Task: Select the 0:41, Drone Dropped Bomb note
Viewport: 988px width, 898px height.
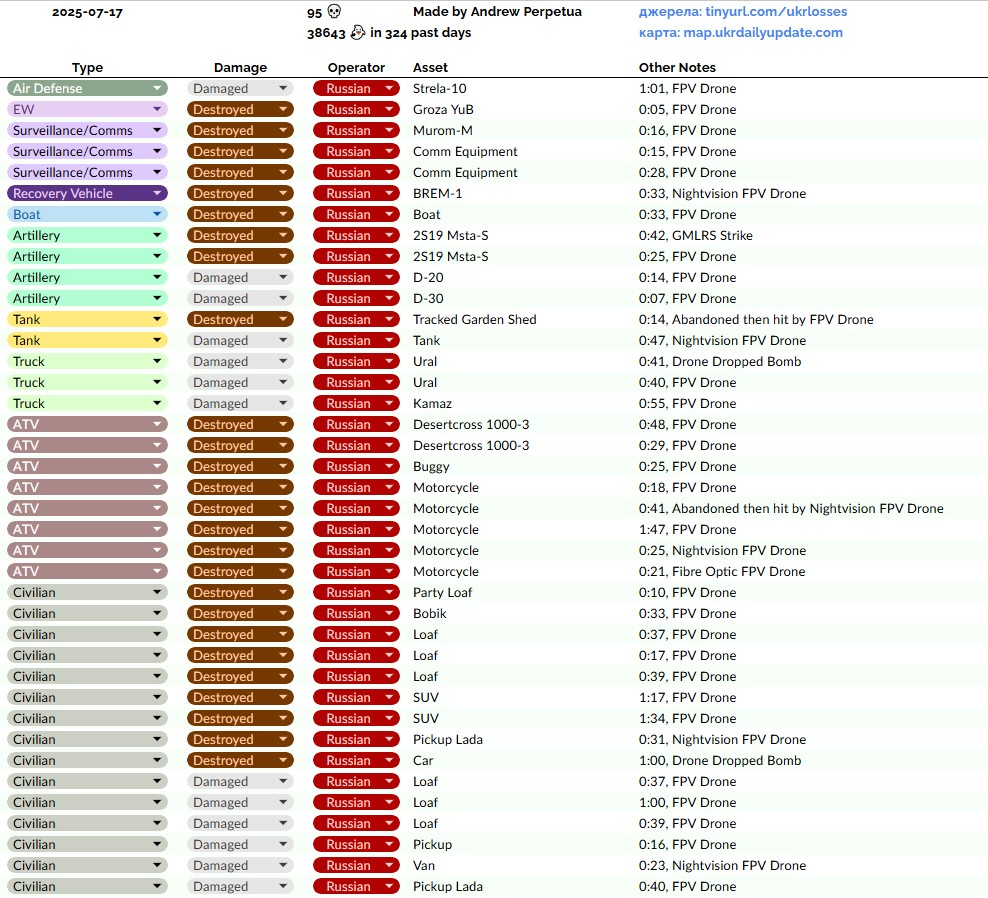Action: click(x=720, y=361)
